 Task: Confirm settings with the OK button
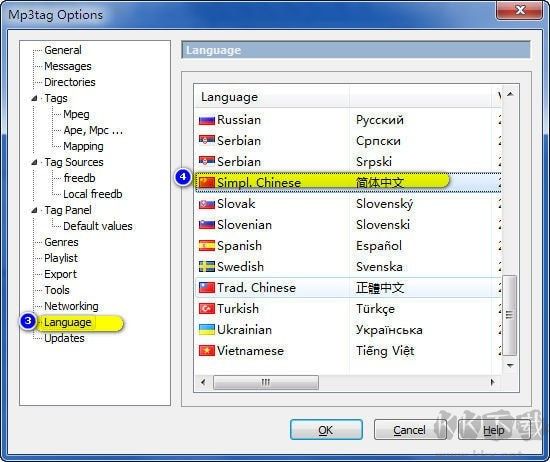point(326,430)
